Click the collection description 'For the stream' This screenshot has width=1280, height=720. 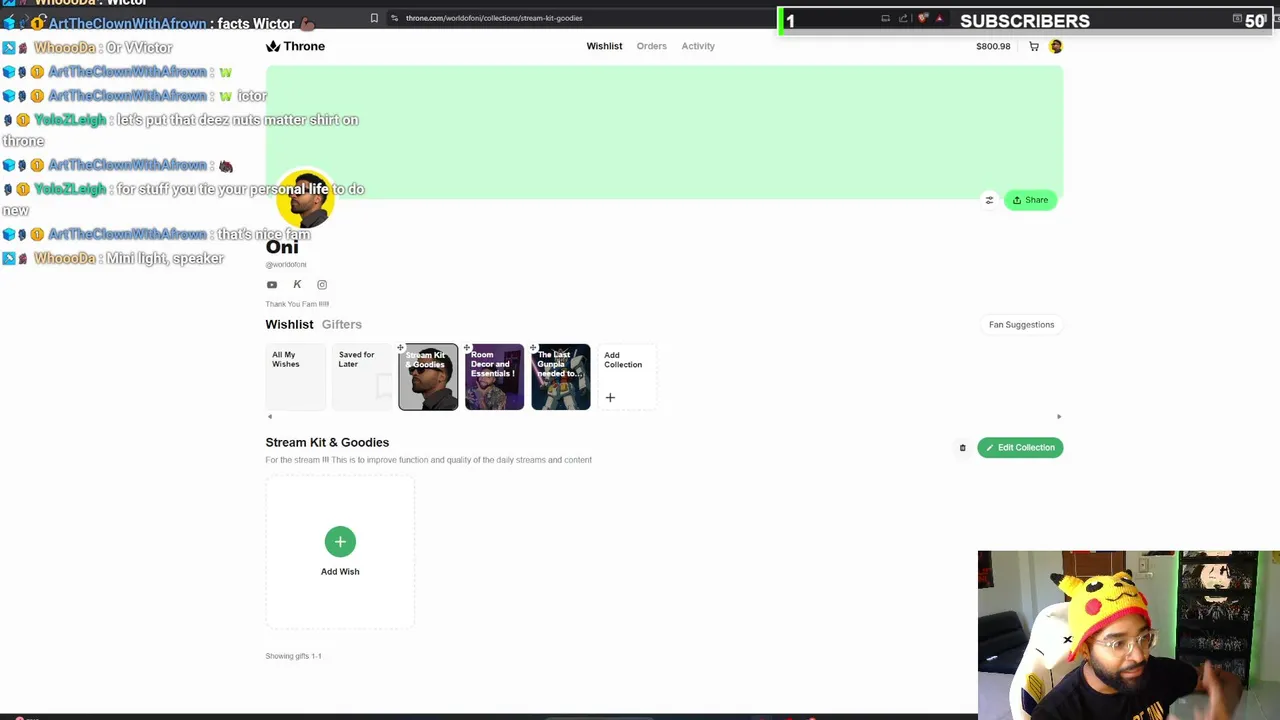[428, 460]
